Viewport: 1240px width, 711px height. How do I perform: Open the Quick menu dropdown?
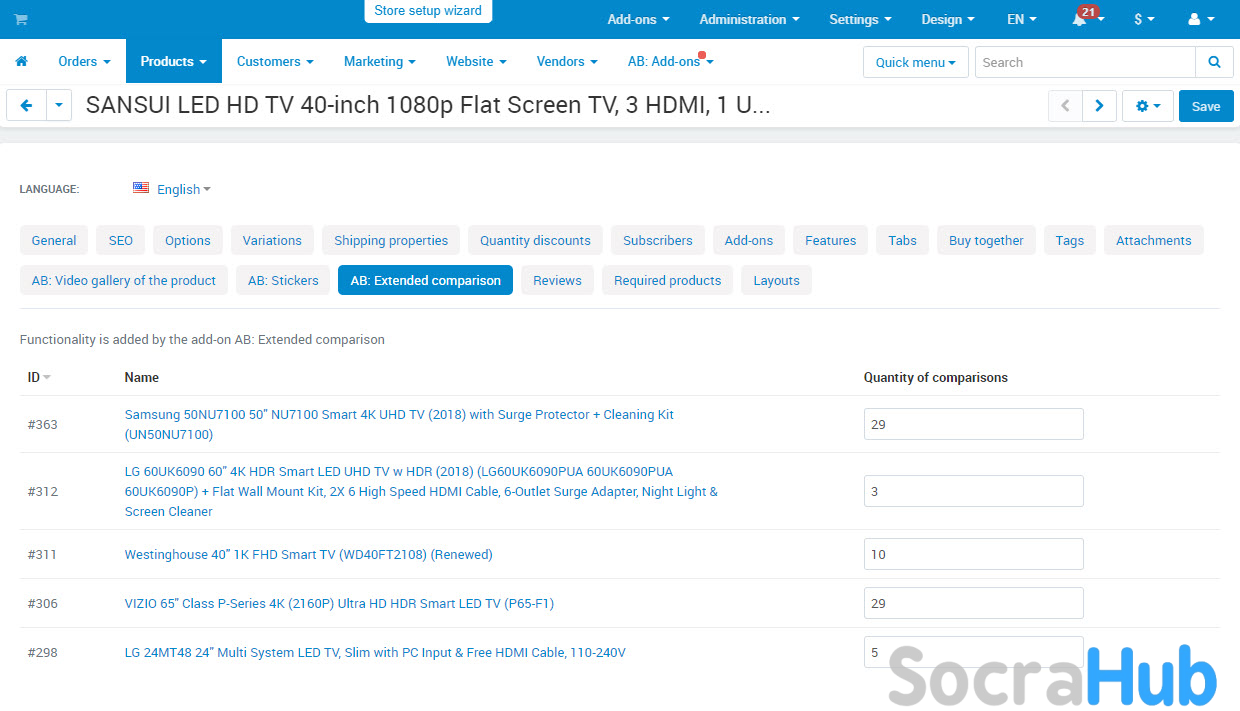pyautogui.click(x=916, y=62)
